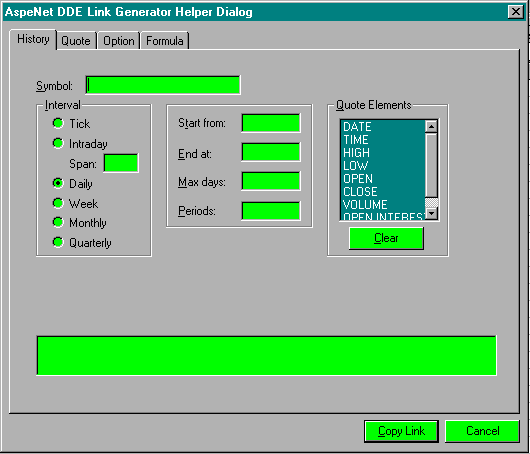Click the generated link output box
The image size is (530, 454).
[266, 356]
